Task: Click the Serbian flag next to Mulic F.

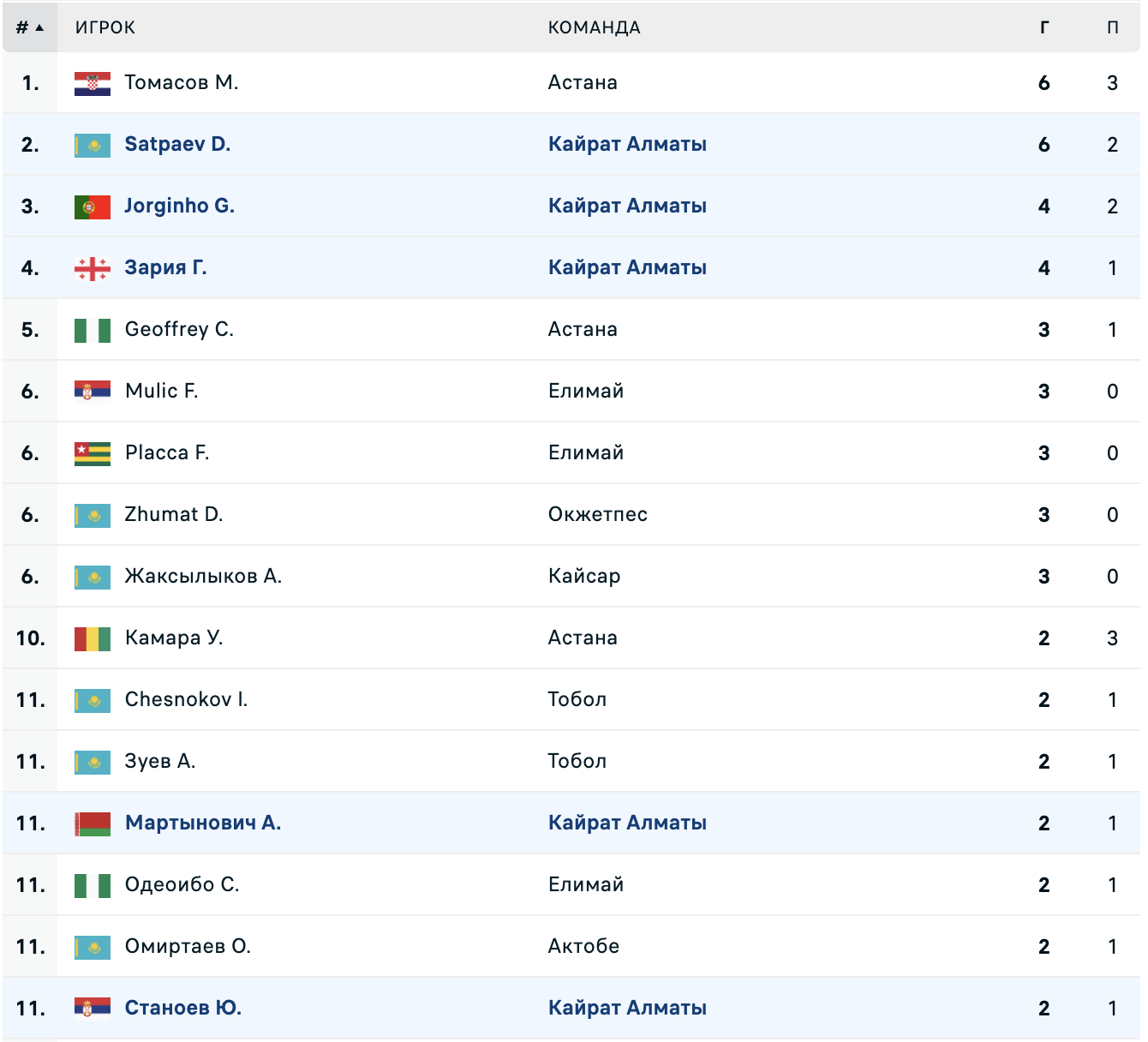Action: coord(93,392)
